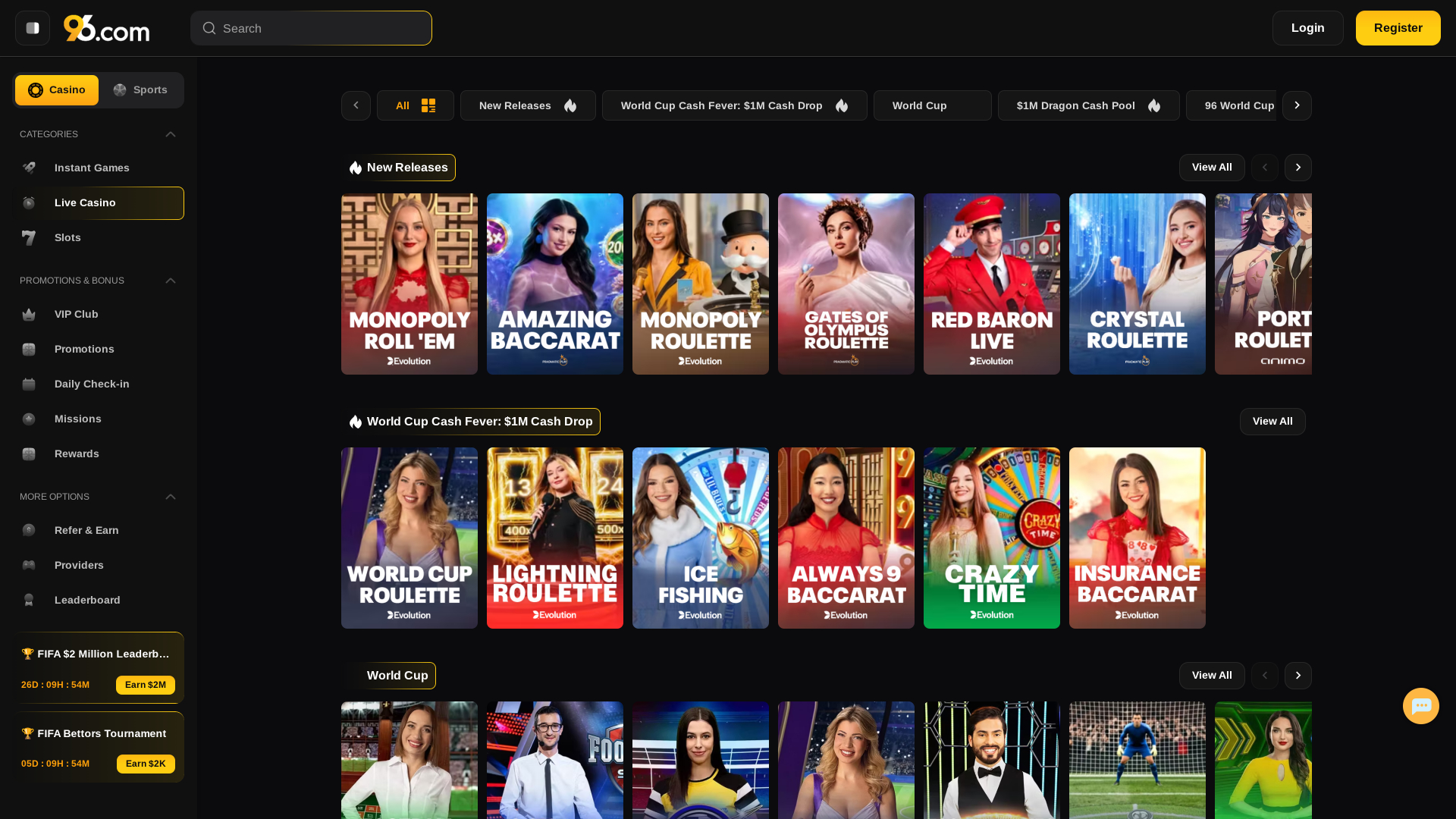Click the flame icon on $1M Dragon Cash Pool
1456x819 pixels.
tap(1154, 105)
